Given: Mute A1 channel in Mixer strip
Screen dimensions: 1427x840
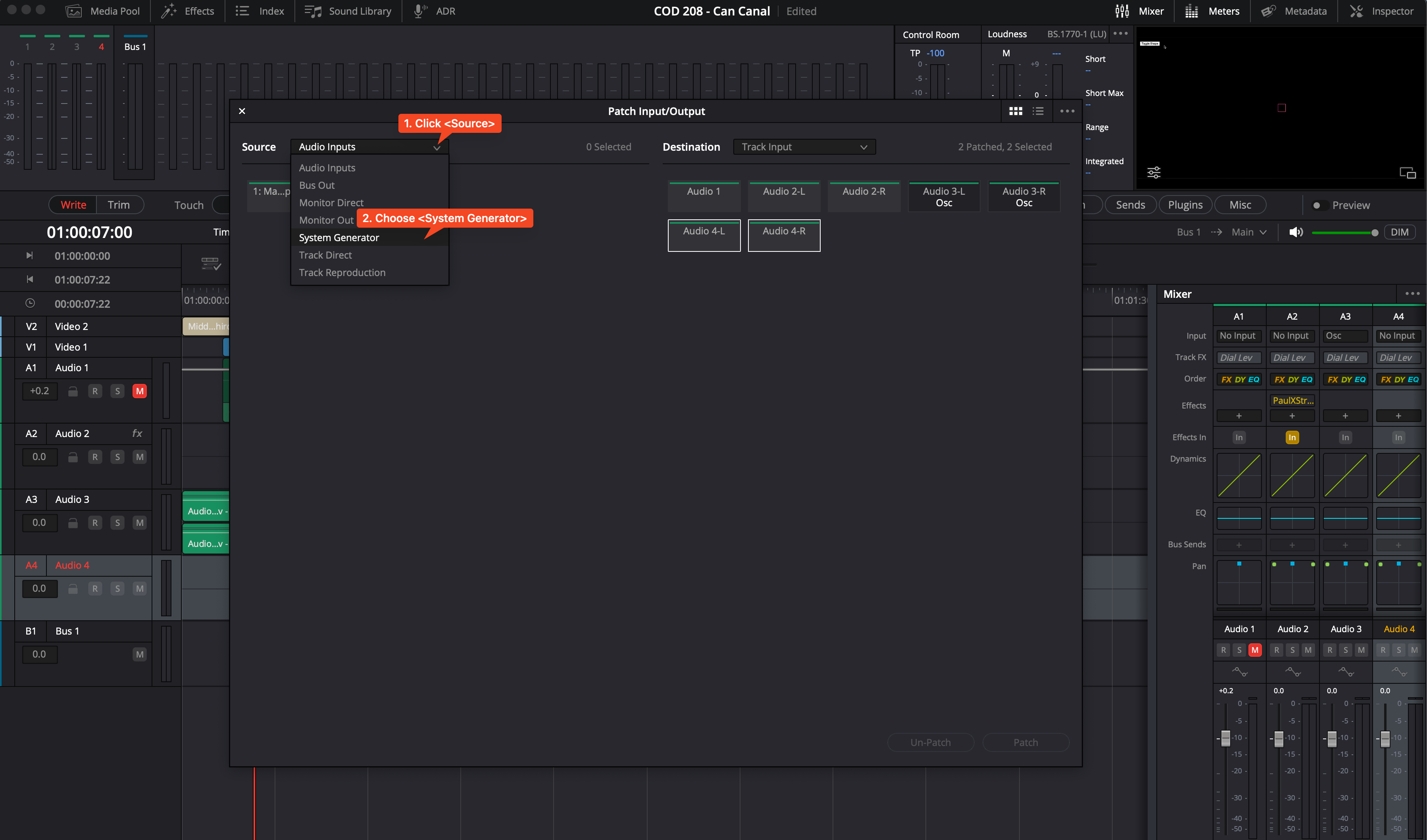Looking at the screenshot, I should [1255, 650].
